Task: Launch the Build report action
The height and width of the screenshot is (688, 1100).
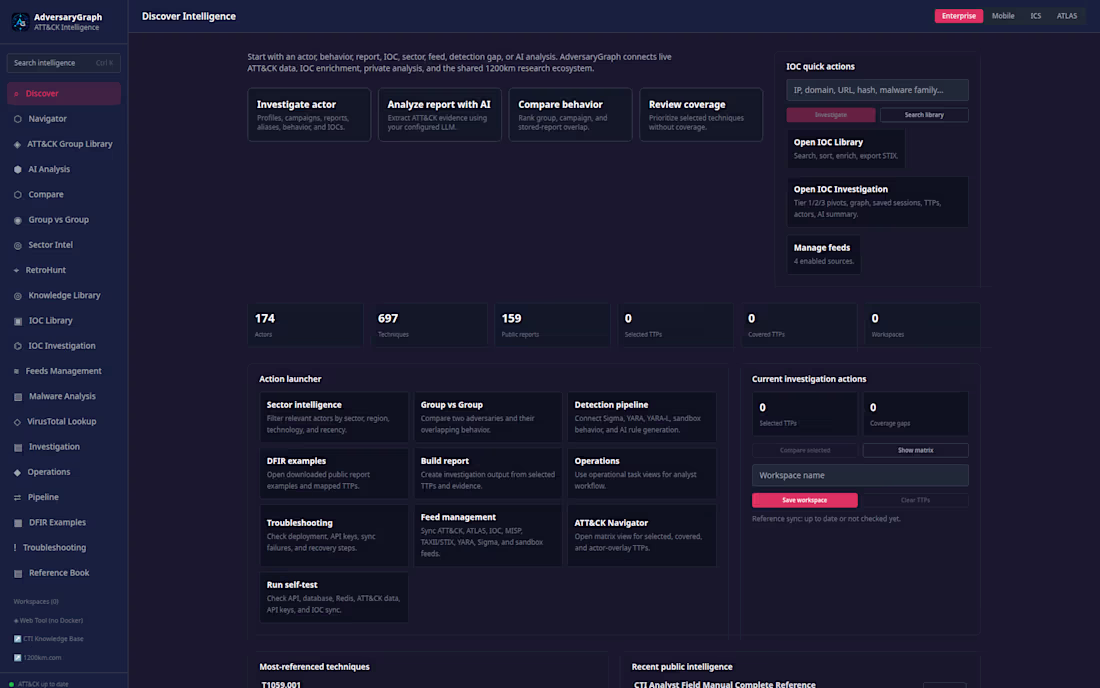Action: (488, 473)
